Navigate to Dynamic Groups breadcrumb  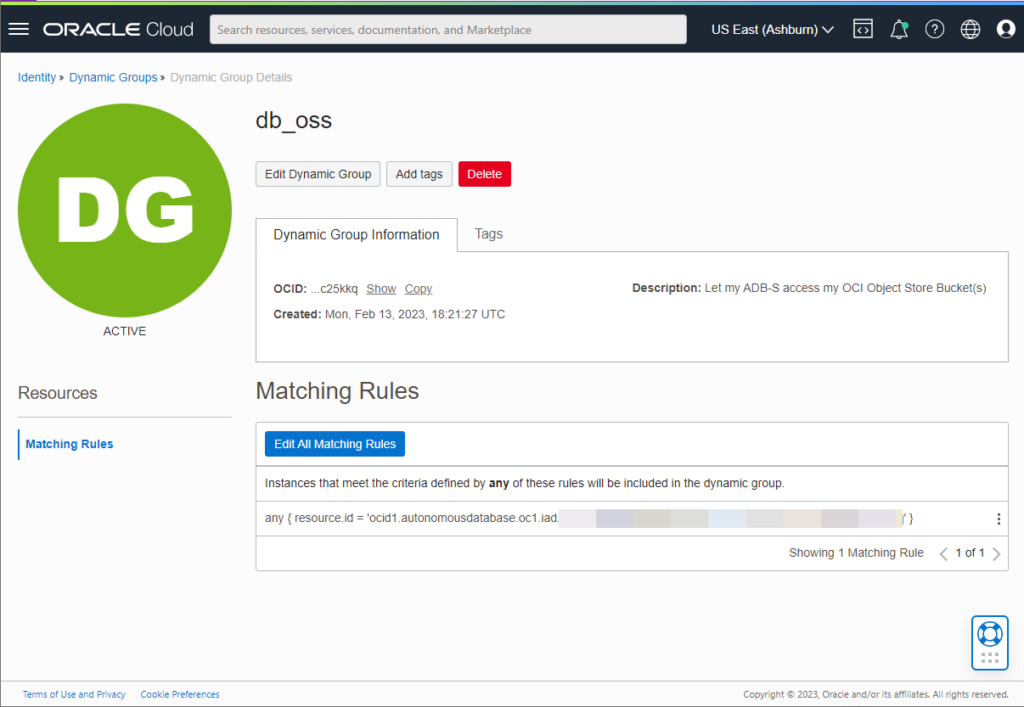(113, 77)
